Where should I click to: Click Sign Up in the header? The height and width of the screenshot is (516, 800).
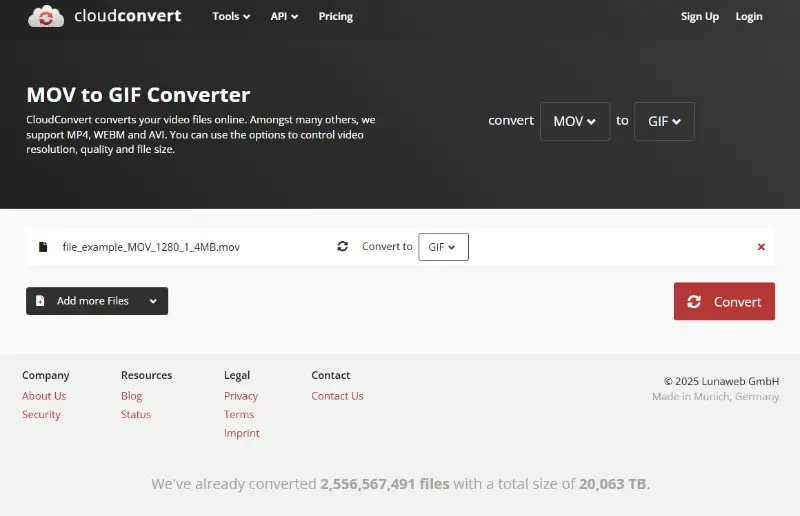[x=699, y=16]
